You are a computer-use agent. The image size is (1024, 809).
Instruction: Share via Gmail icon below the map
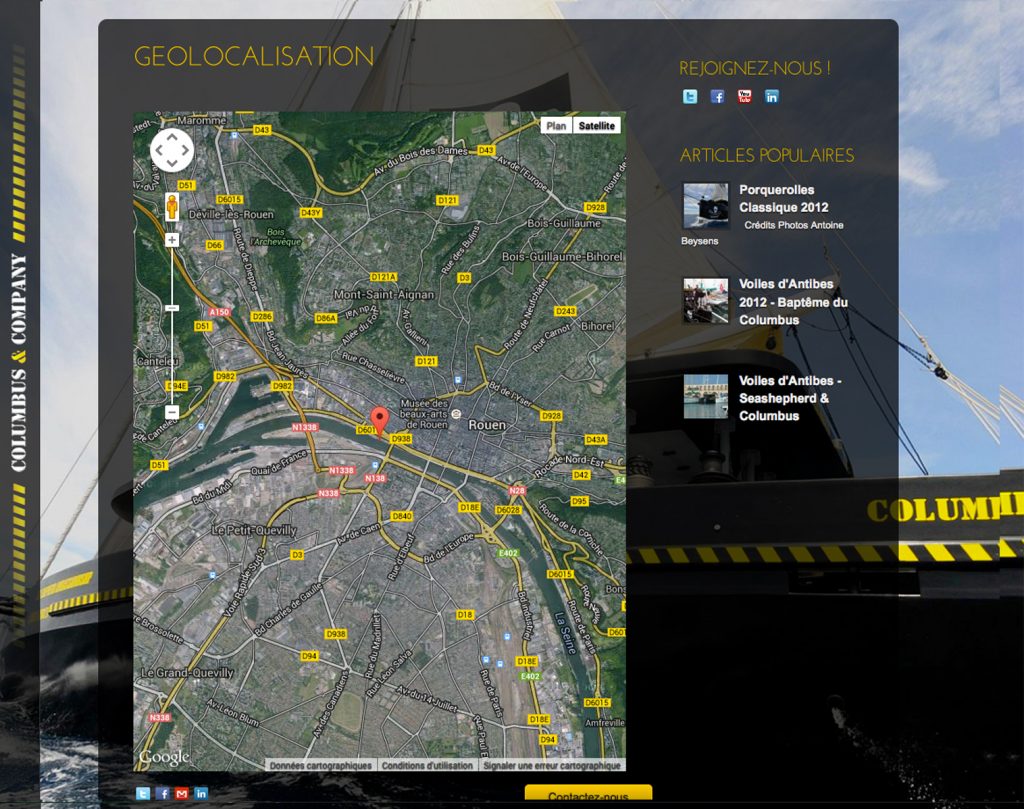tap(182, 793)
